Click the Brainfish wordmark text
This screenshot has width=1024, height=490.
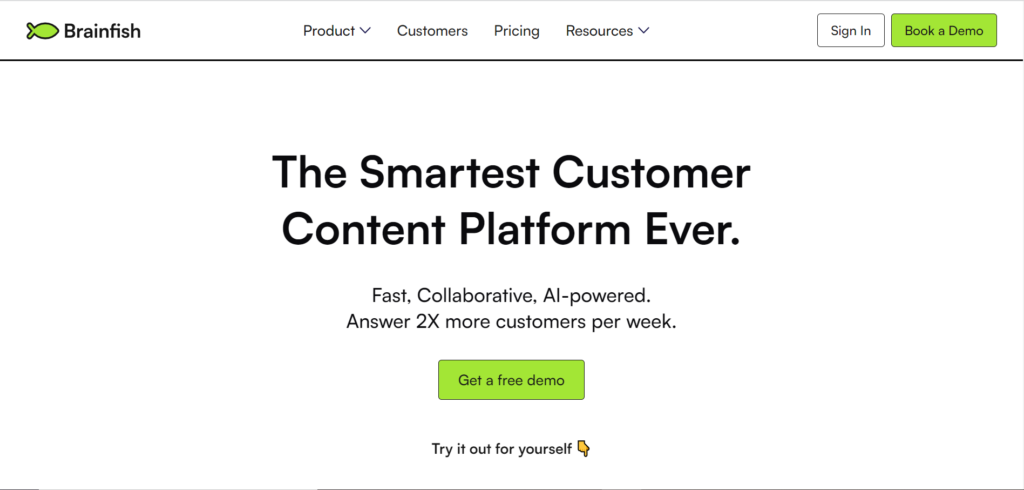tap(102, 31)
